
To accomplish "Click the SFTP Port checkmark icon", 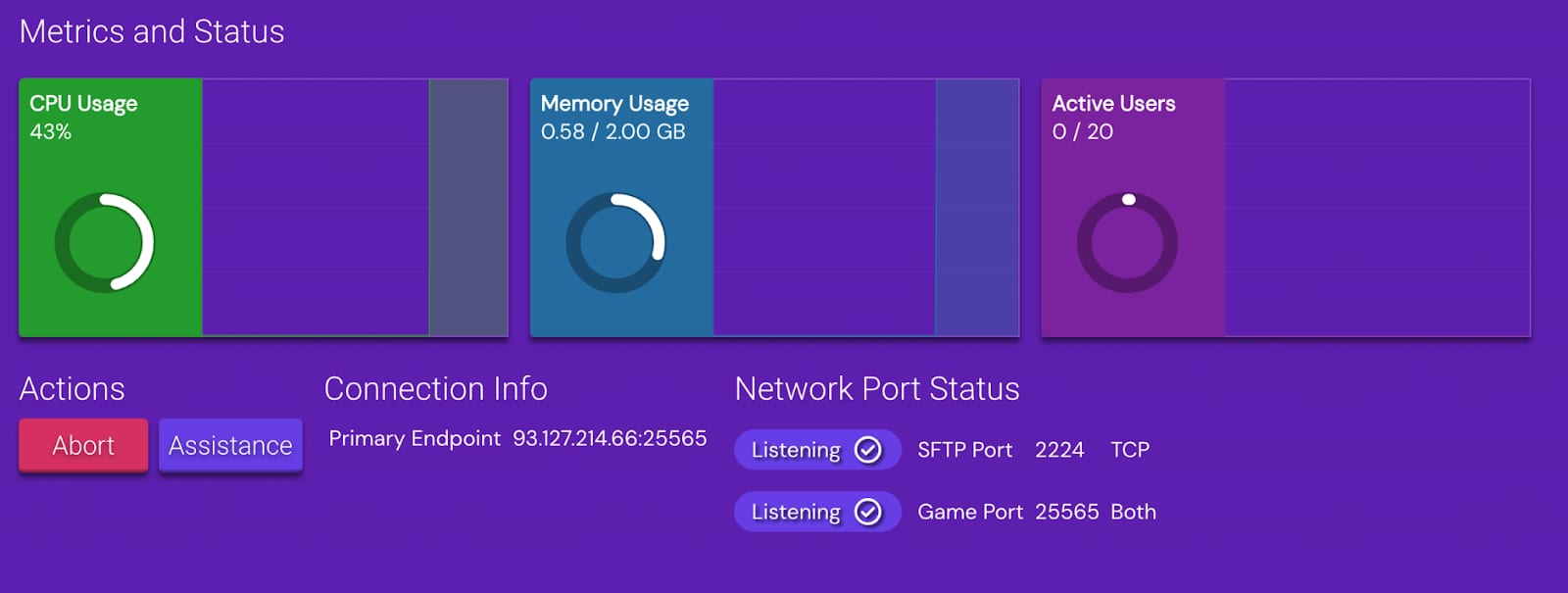I will pos(868,450).
